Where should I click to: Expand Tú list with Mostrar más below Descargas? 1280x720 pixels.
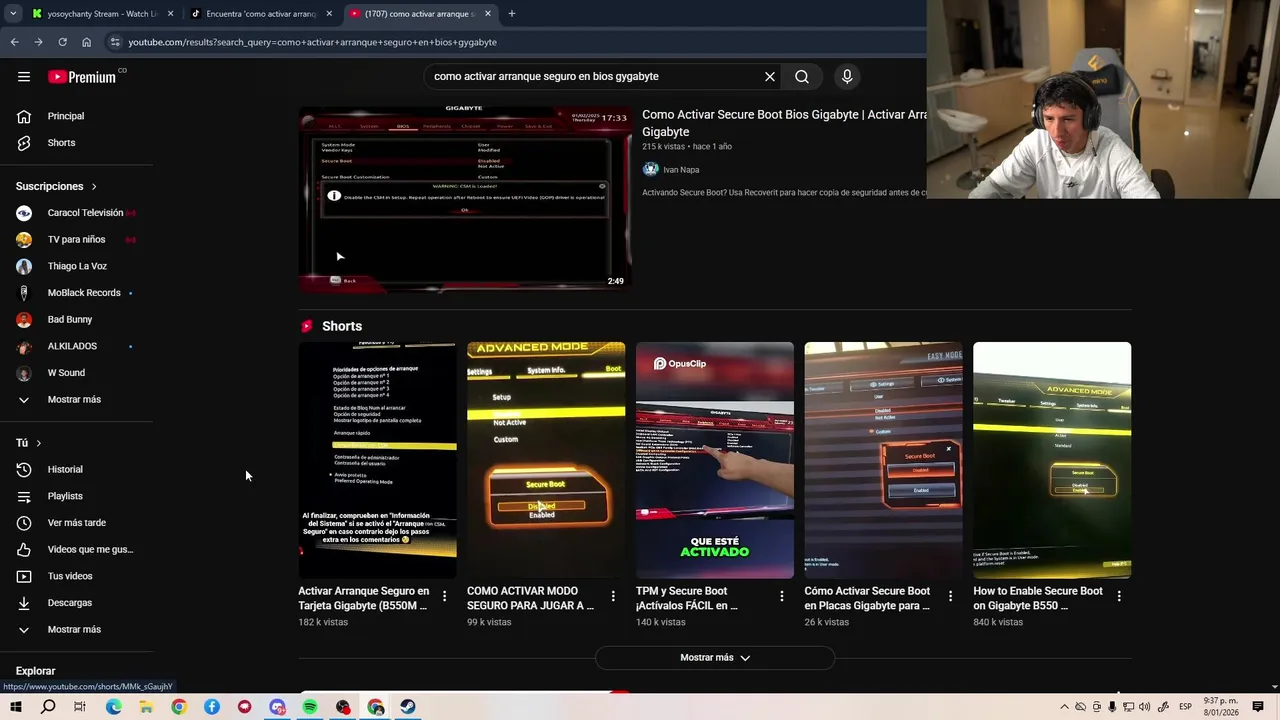(76, 630)
